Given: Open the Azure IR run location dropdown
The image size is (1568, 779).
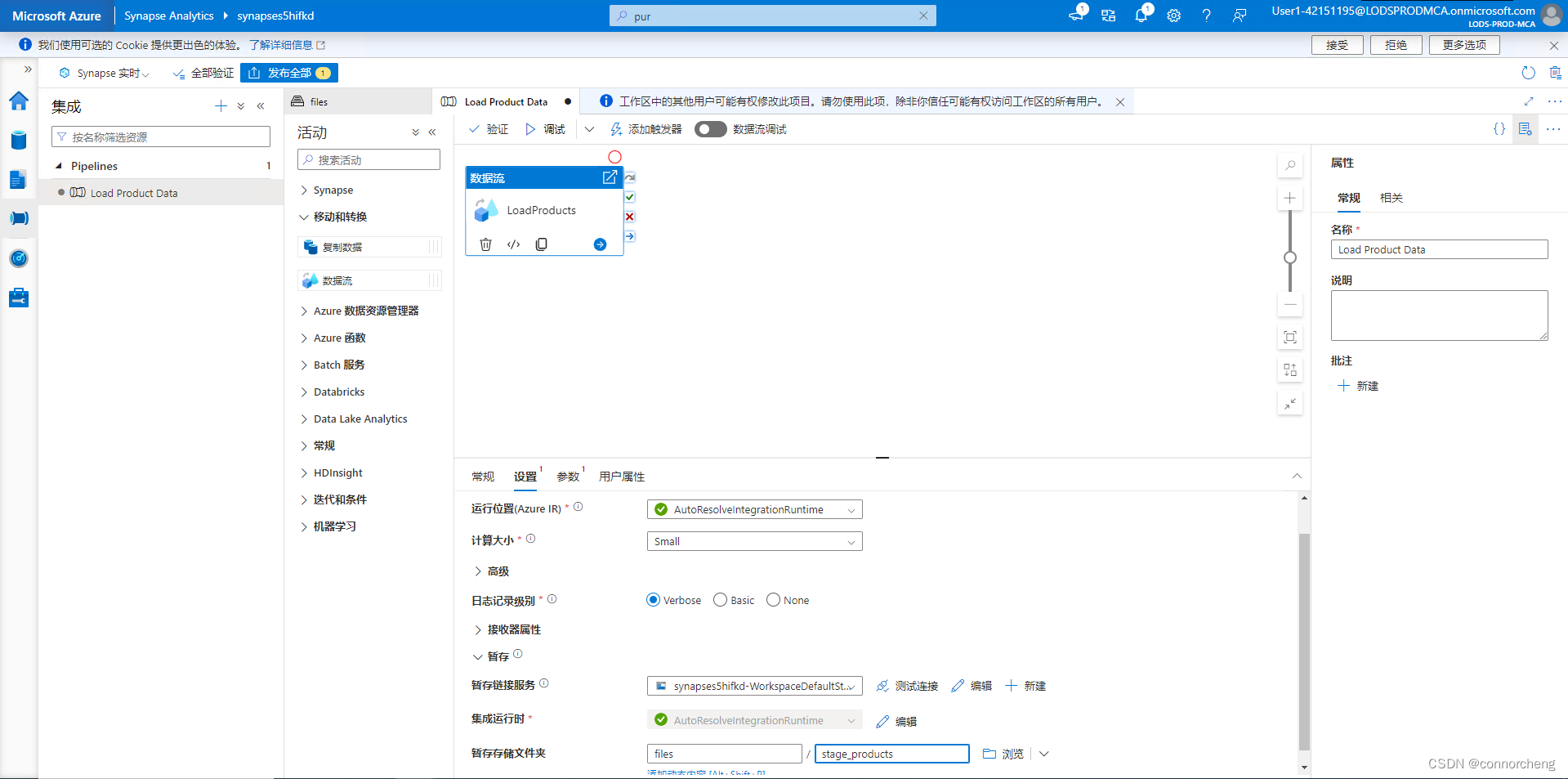Looking at the screenshot, I should pyautogui.click(x=754, y=509).
